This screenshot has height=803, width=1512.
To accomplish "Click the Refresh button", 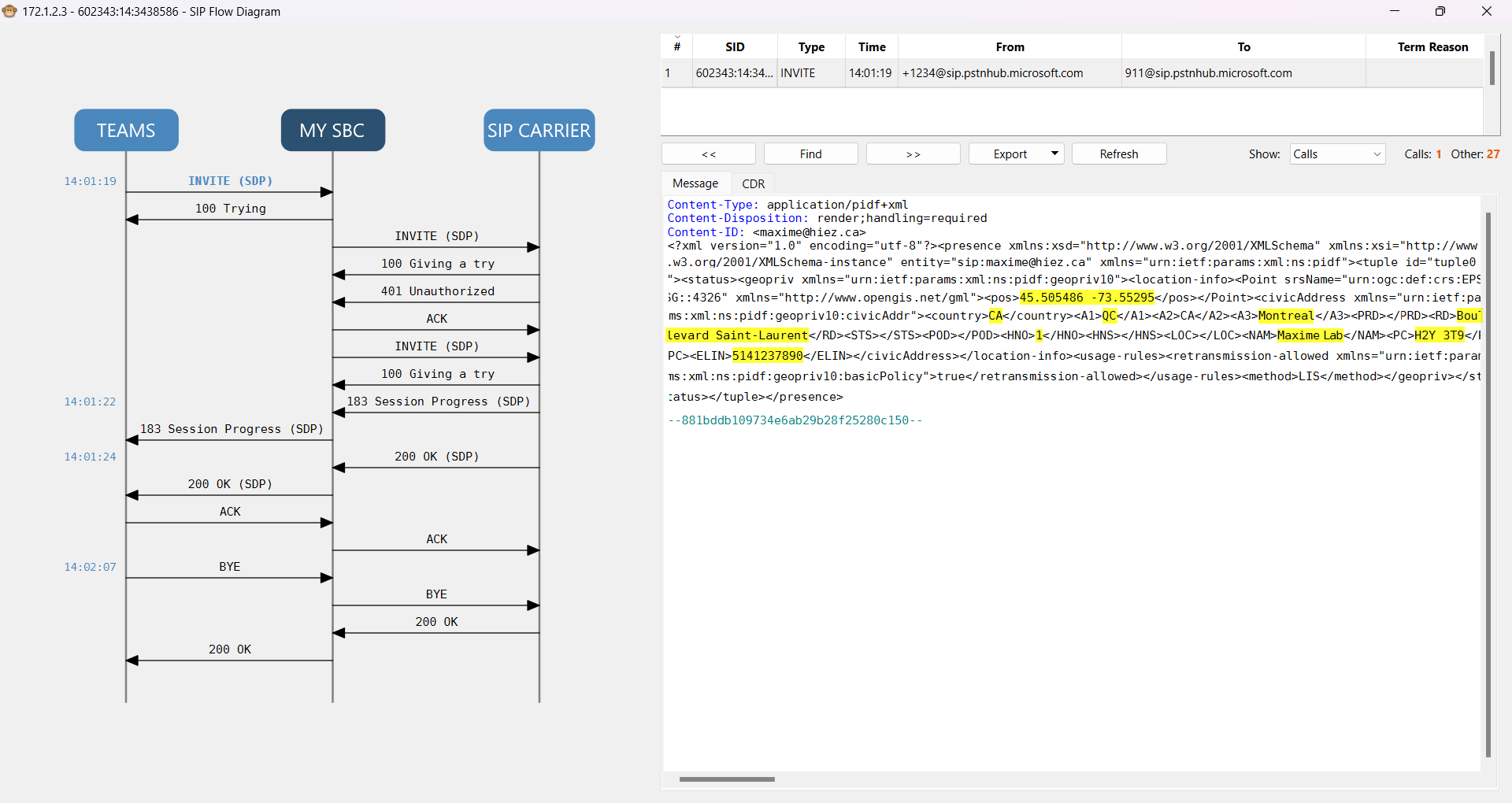I will pos(1118,154).
